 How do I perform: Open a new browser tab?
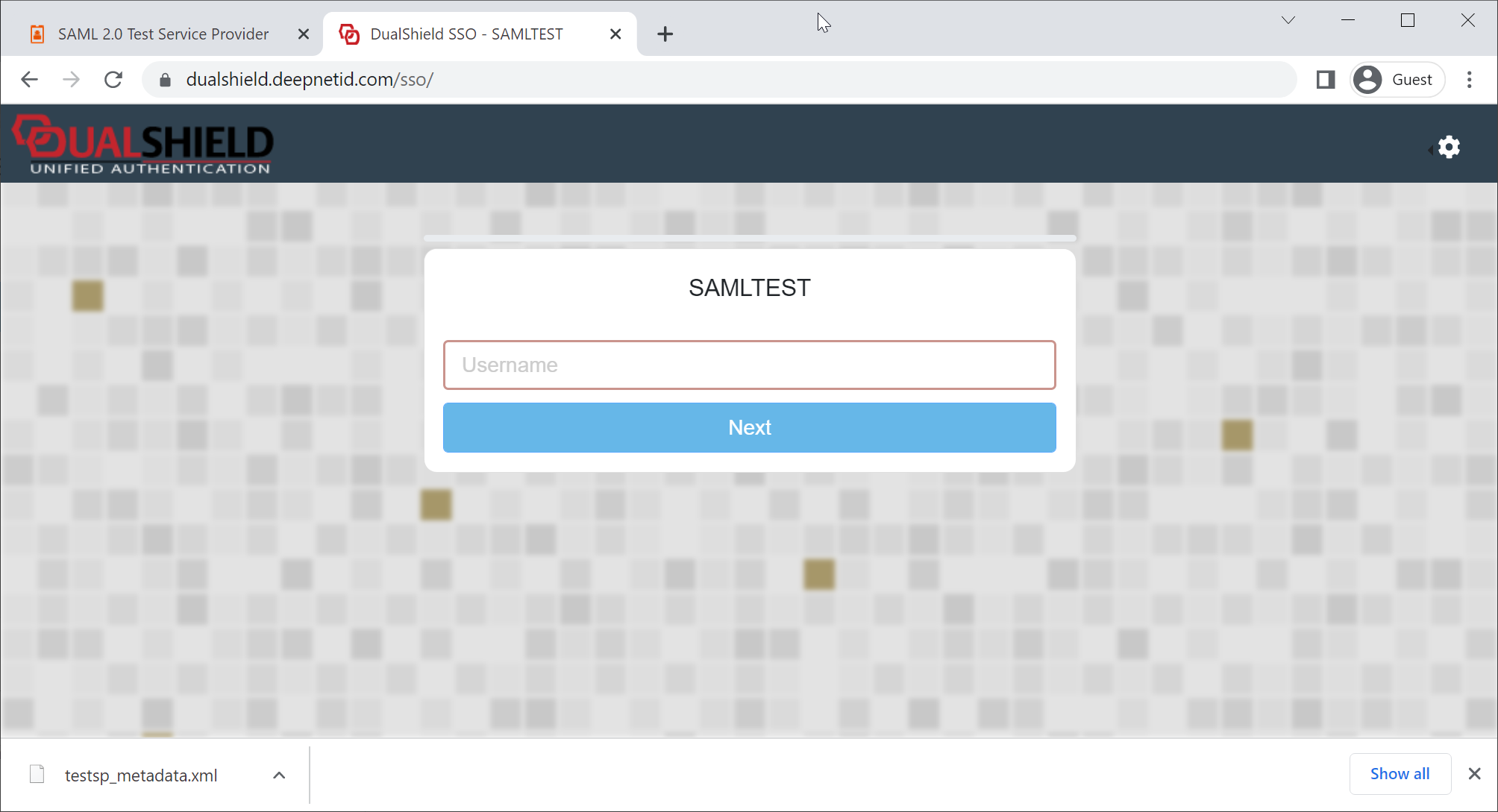pos(665,34)
